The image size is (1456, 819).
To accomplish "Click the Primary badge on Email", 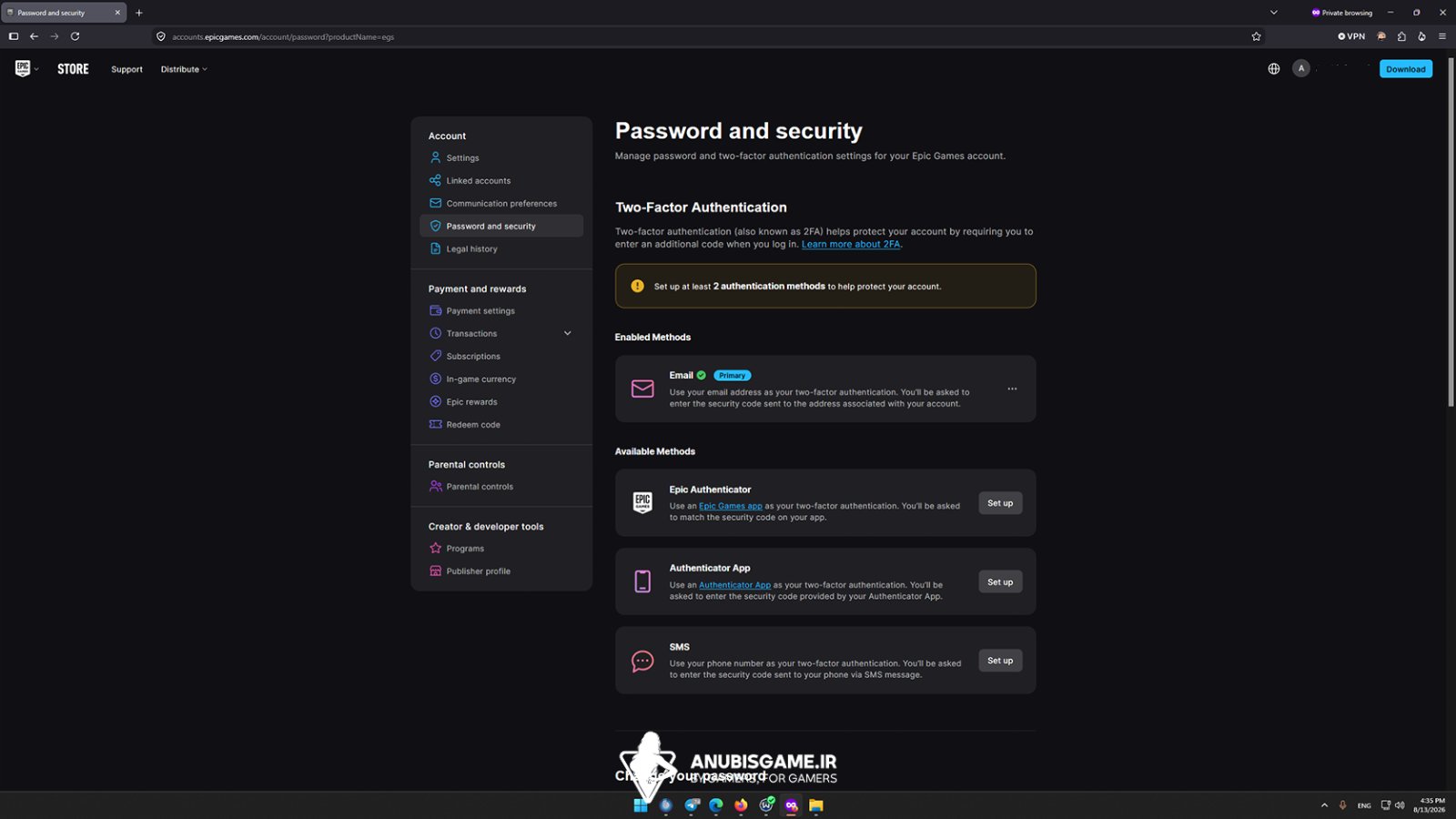I will click(x=733, y=375).
